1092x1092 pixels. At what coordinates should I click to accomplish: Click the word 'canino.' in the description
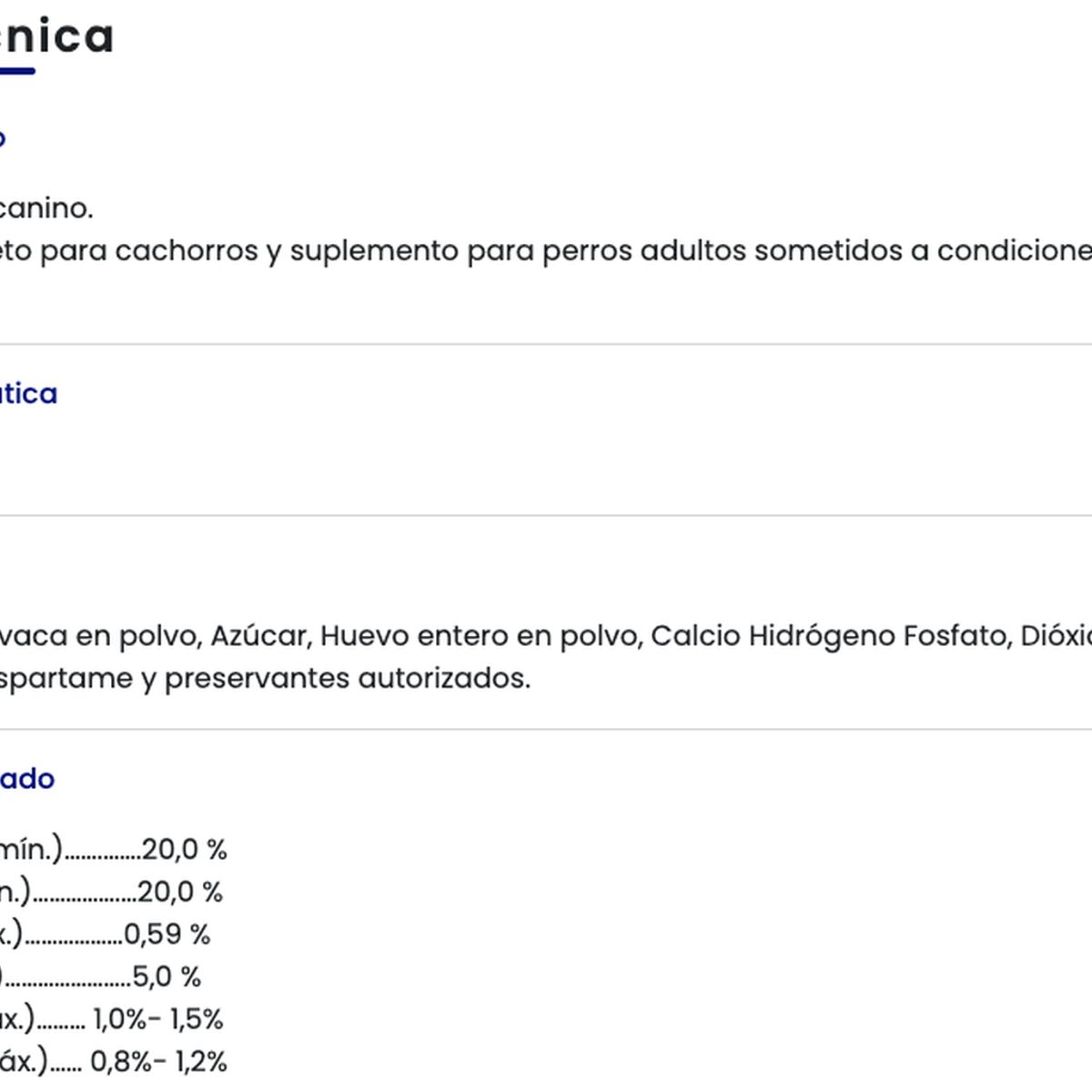pos(45,208)
